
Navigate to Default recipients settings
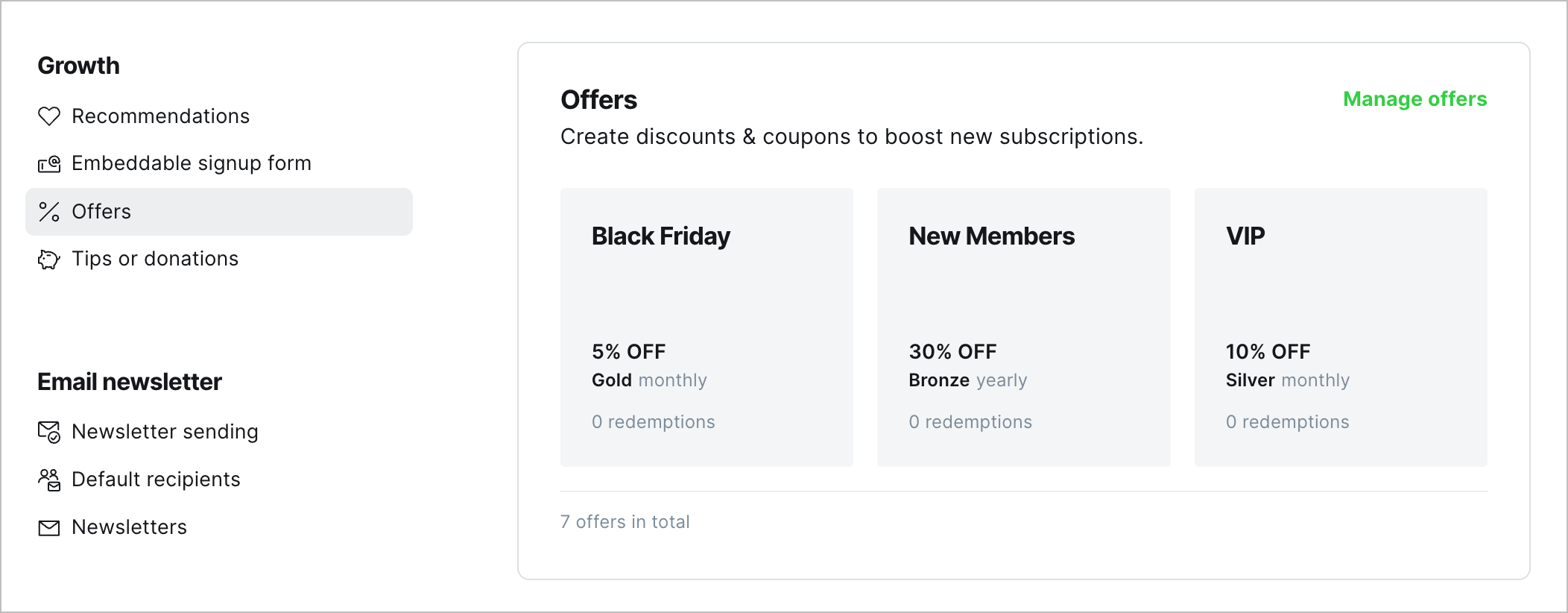[x=155, y=480]
